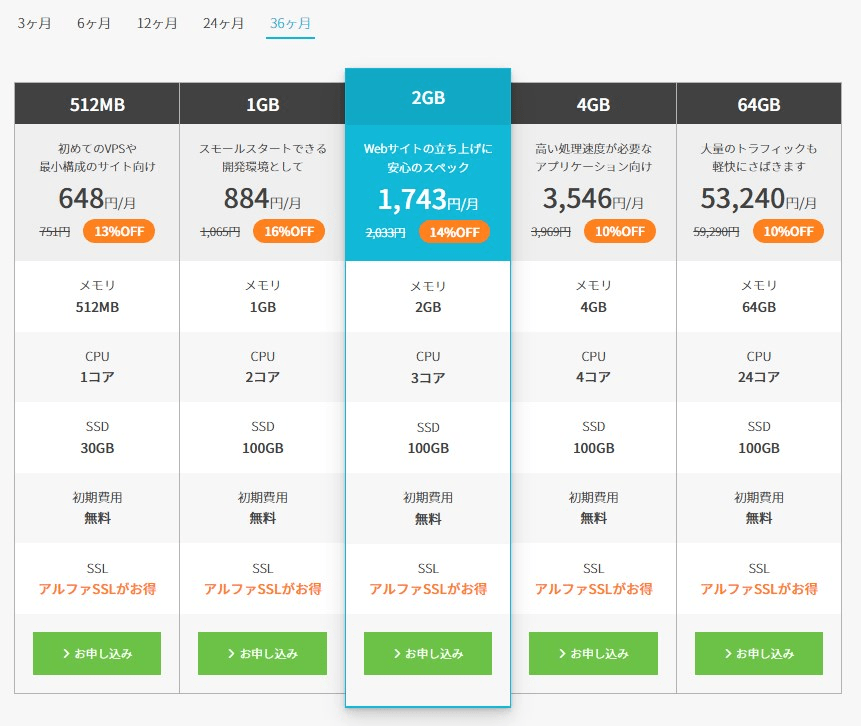The image size is (861, 726).
Task: Click the 16%OFF discount badge
Action: click(x=289, y=231)
